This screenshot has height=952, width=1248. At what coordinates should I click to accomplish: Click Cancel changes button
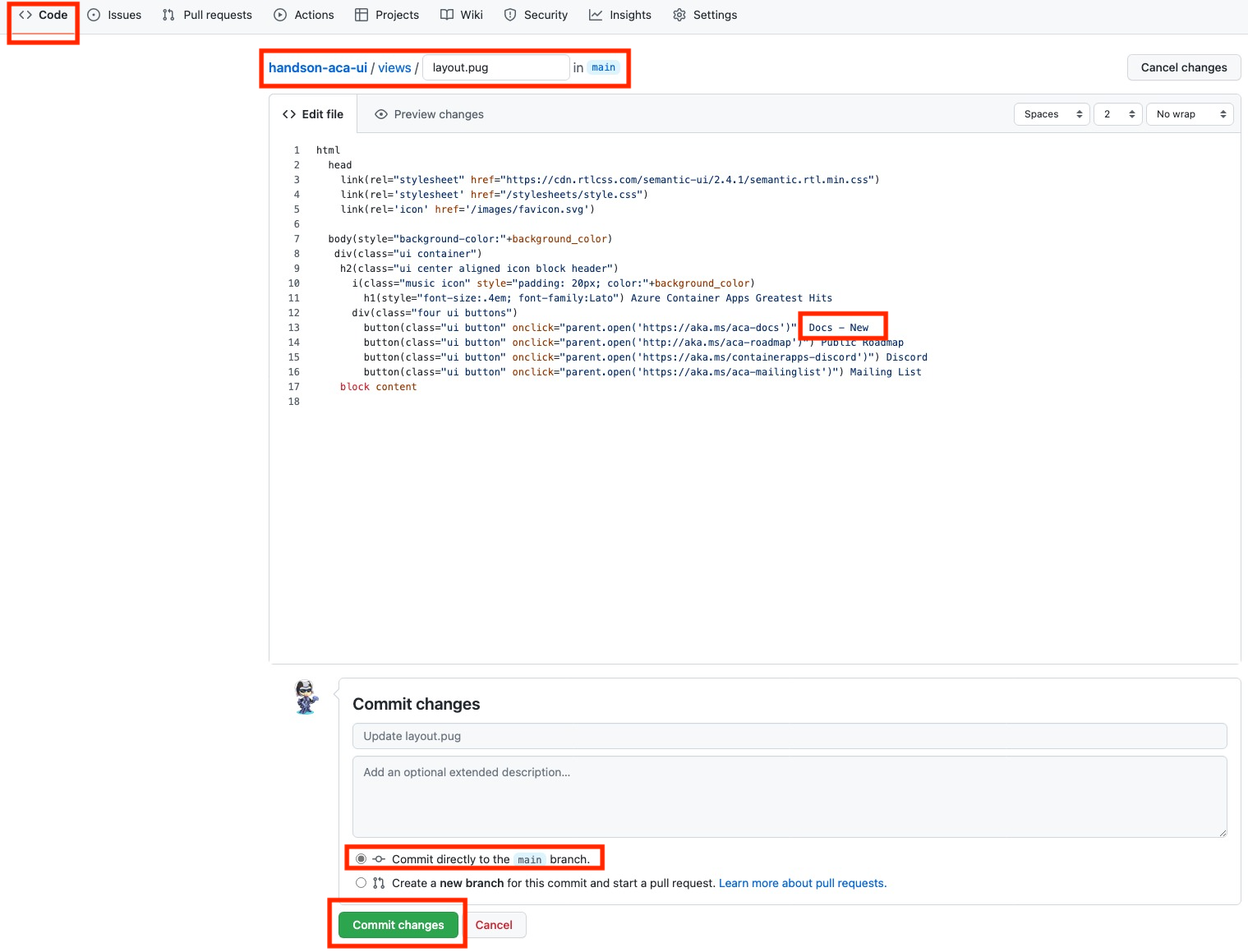coord(1184,67)
